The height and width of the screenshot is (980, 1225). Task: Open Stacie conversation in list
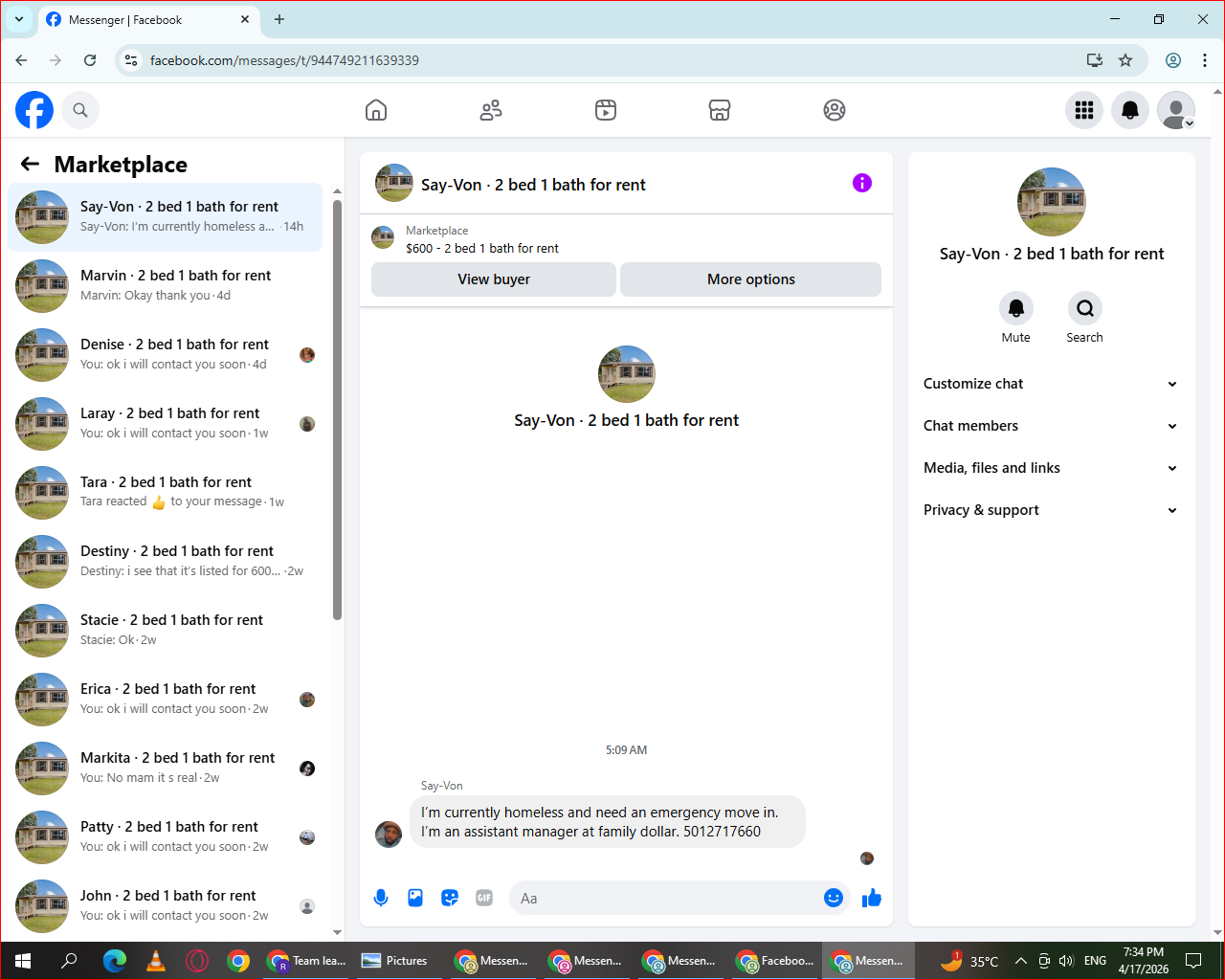click(x=166, y=631)
